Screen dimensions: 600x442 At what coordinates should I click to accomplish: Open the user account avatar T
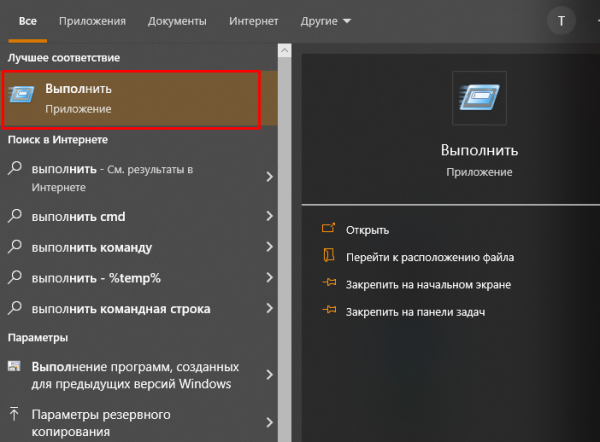(x=561, y=20)
